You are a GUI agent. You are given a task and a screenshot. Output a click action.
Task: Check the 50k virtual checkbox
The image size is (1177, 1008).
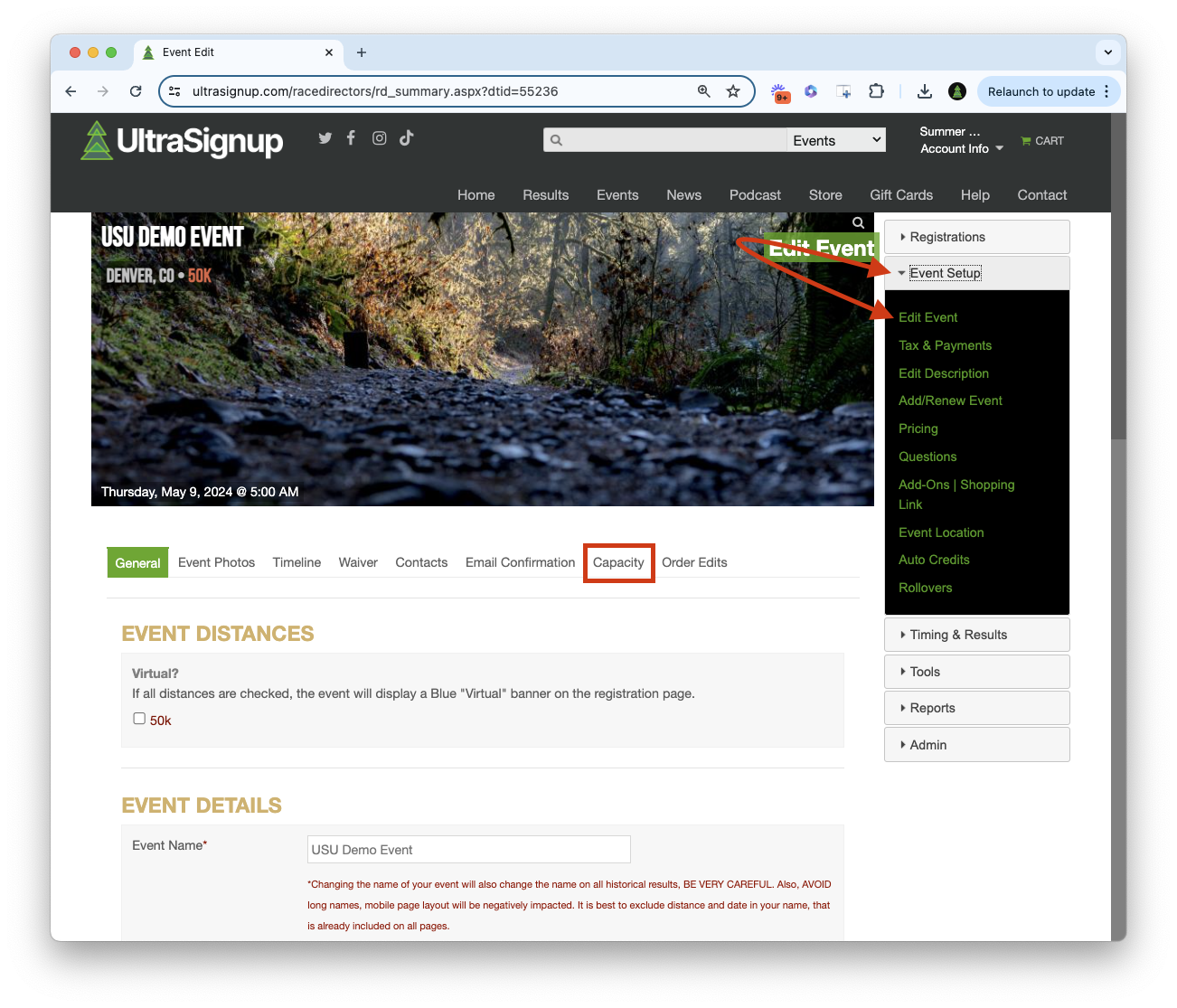(139, 719)
